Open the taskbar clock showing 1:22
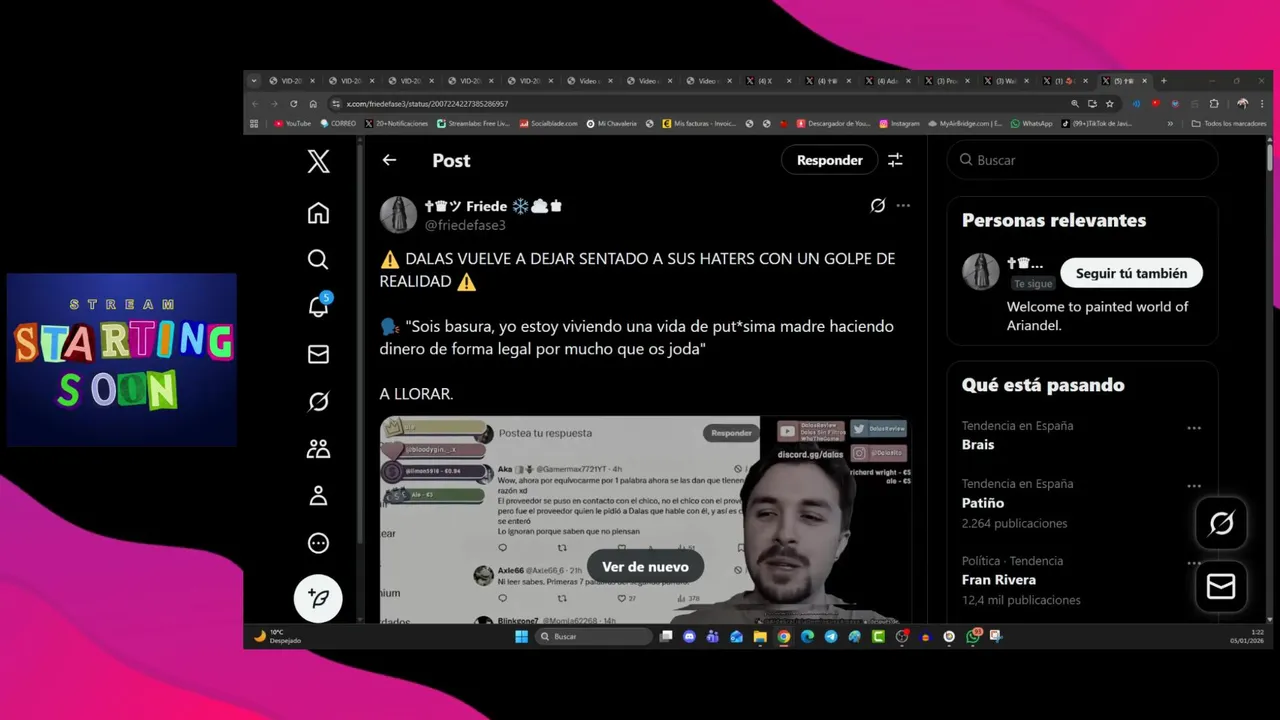 point(1249,636)
